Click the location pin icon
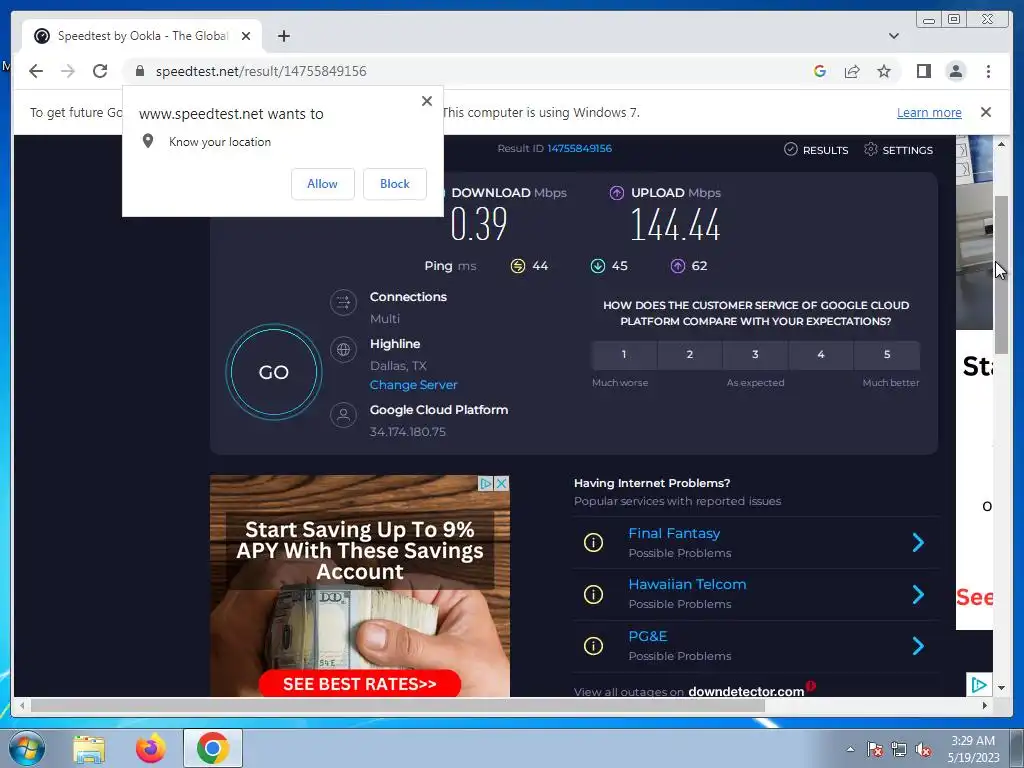The width and height of the screenshot is (1024, 768). [148, 141]
